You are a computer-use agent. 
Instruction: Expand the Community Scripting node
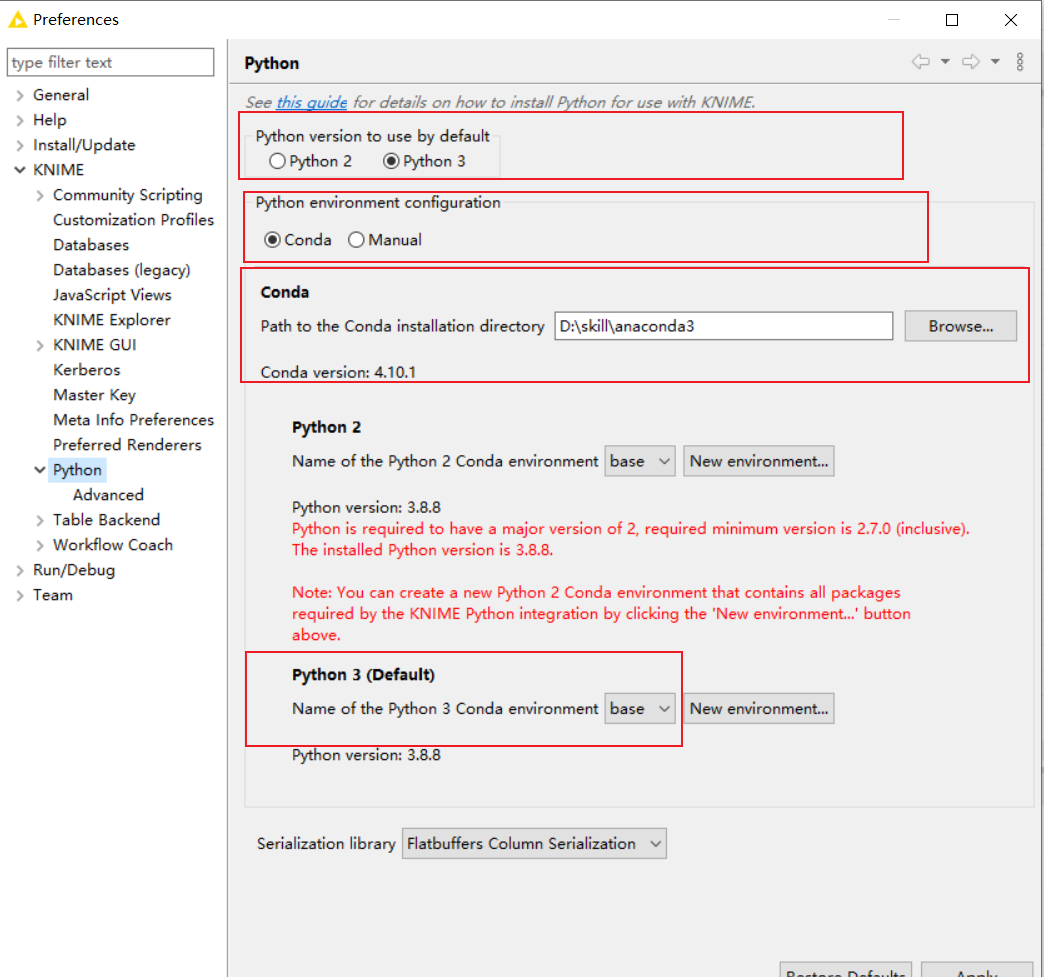40,196
